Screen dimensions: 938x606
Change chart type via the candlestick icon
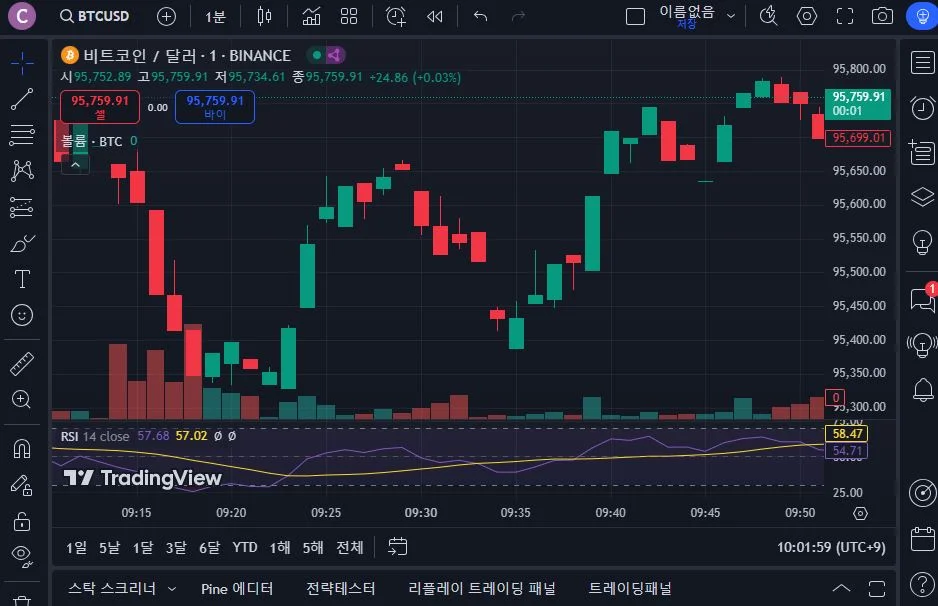point(264,16)
